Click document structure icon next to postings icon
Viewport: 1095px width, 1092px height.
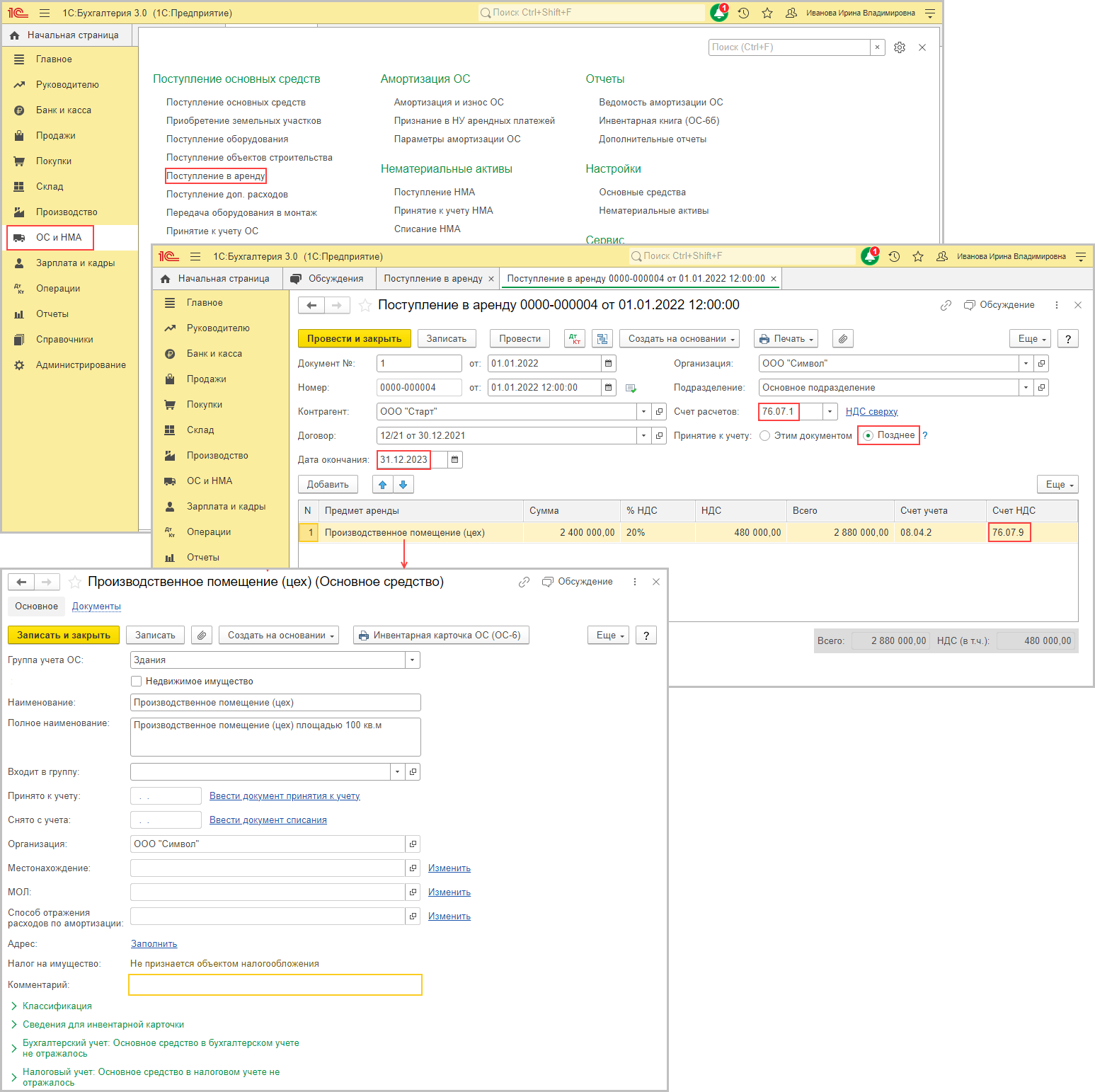pyautogui.click(x=602, y=339)
